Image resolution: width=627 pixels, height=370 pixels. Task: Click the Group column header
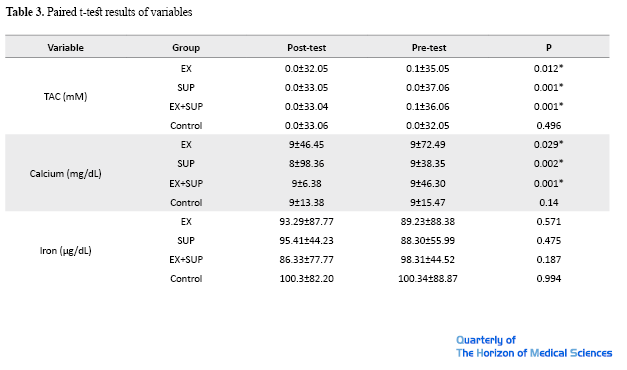tap(186, 48)
